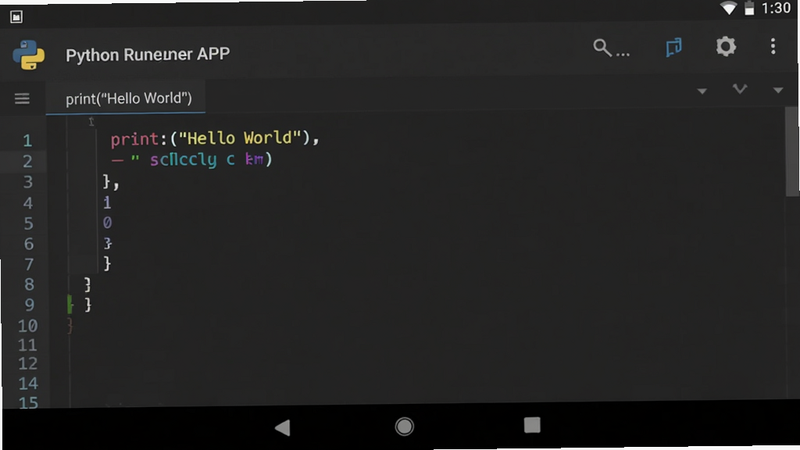Click the chevron-down arrow in the tab bar
The image size is (800, 450).
click(x=739, y=89)
